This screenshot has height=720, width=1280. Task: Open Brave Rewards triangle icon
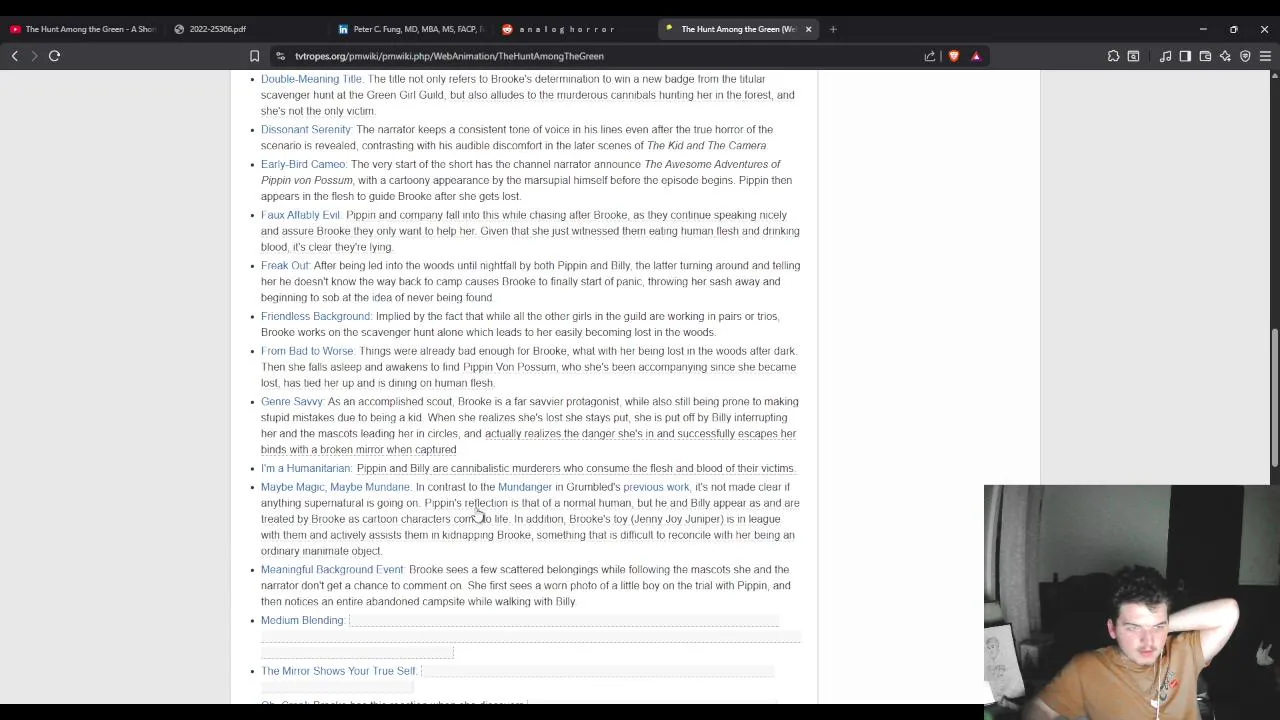point(976,56)
